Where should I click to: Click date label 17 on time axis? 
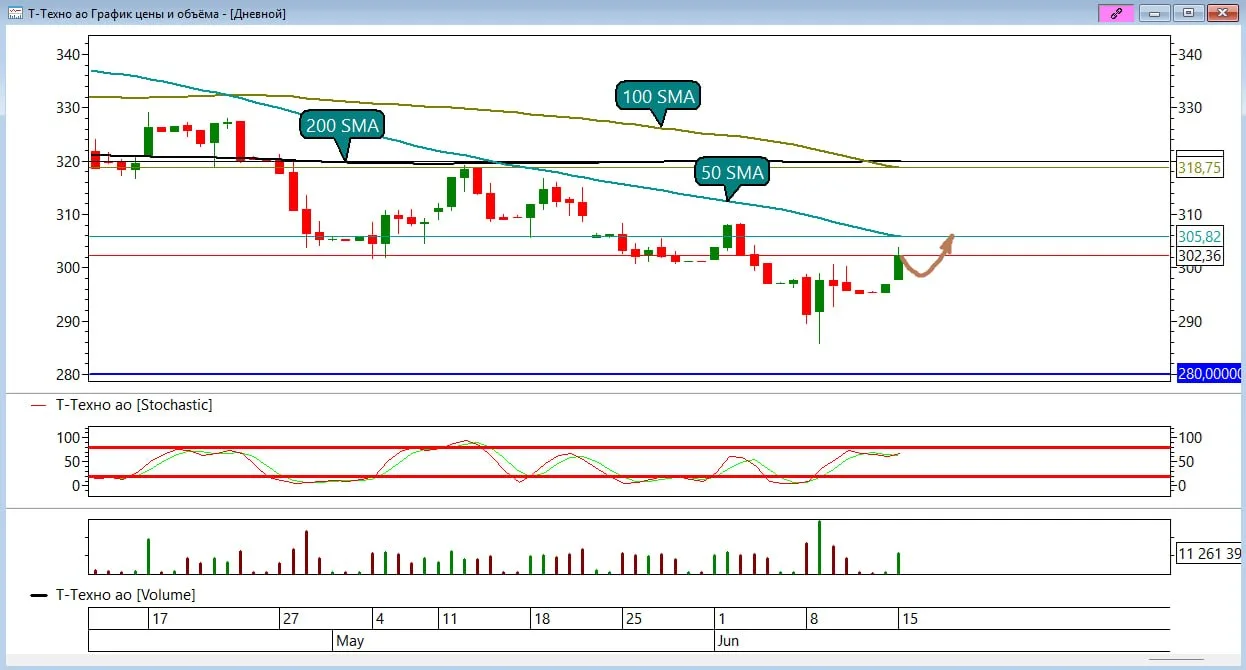[159, 619]
